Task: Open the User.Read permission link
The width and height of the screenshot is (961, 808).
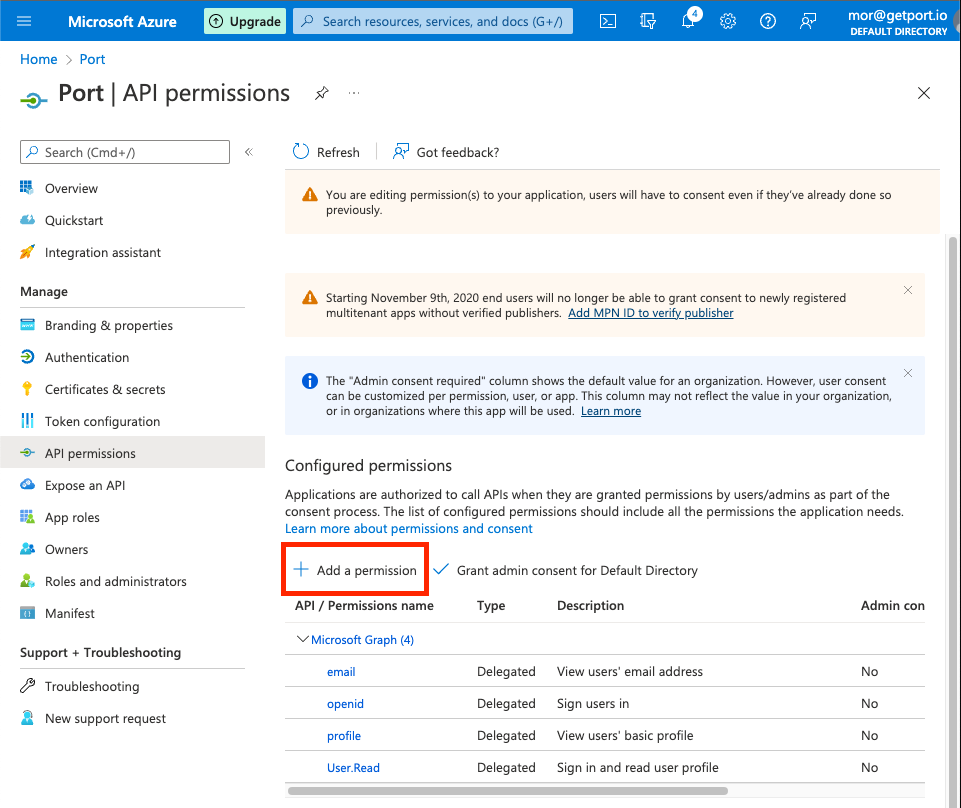Action: [353, 768]
